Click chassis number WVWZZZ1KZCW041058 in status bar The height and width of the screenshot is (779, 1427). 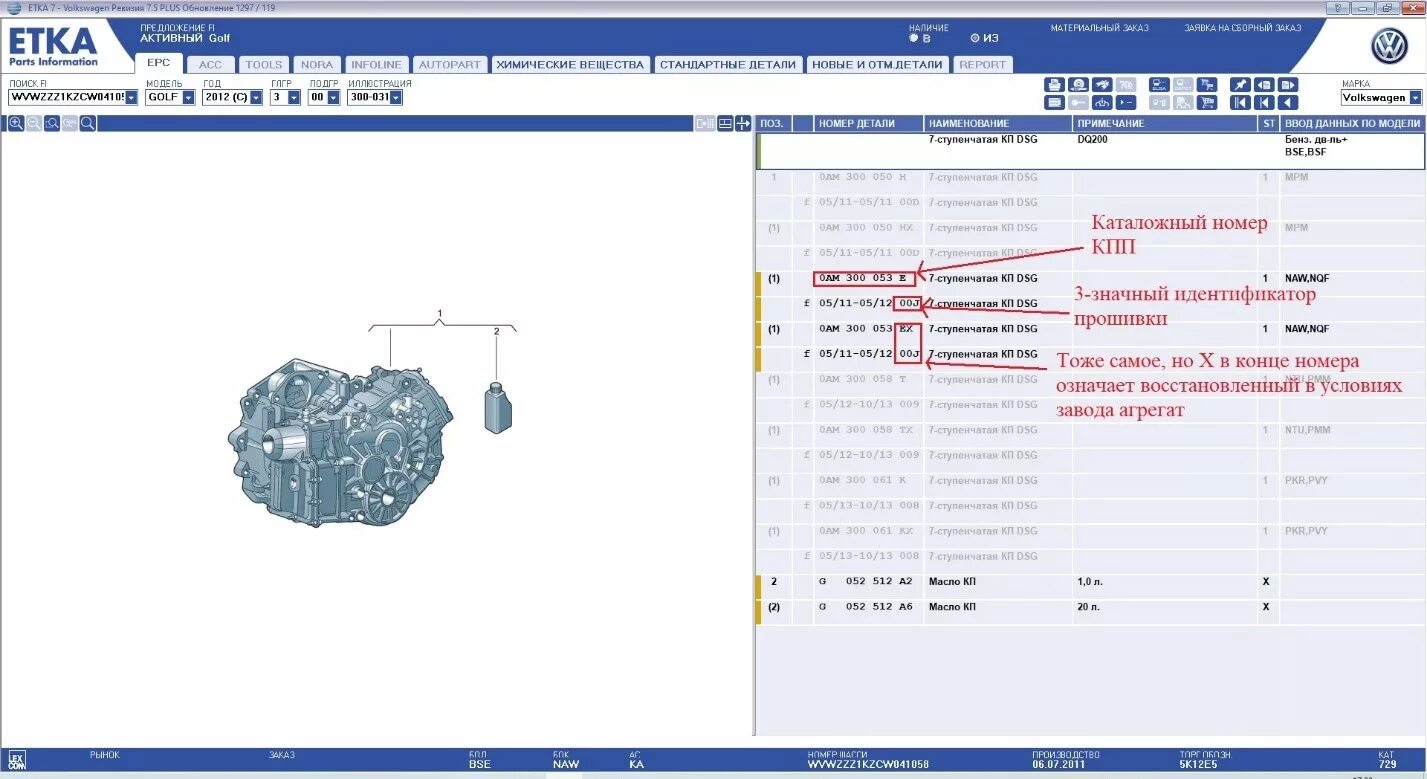point(868,765)
